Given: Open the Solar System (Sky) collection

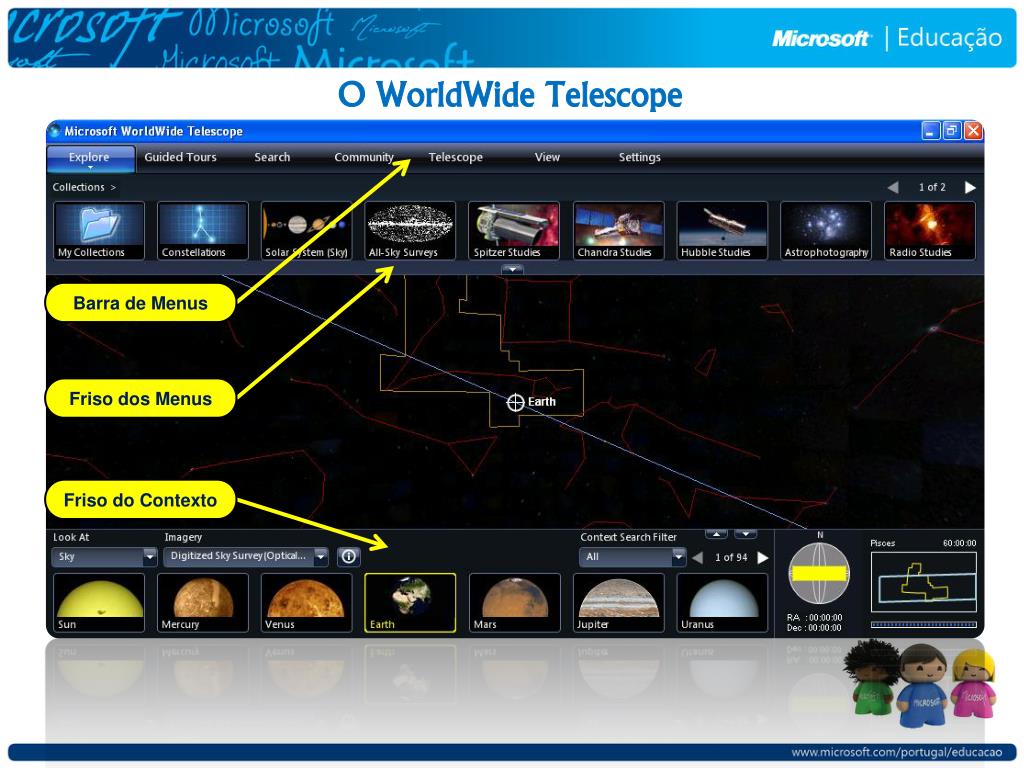Looking at the screenshot, I should 306,231.
